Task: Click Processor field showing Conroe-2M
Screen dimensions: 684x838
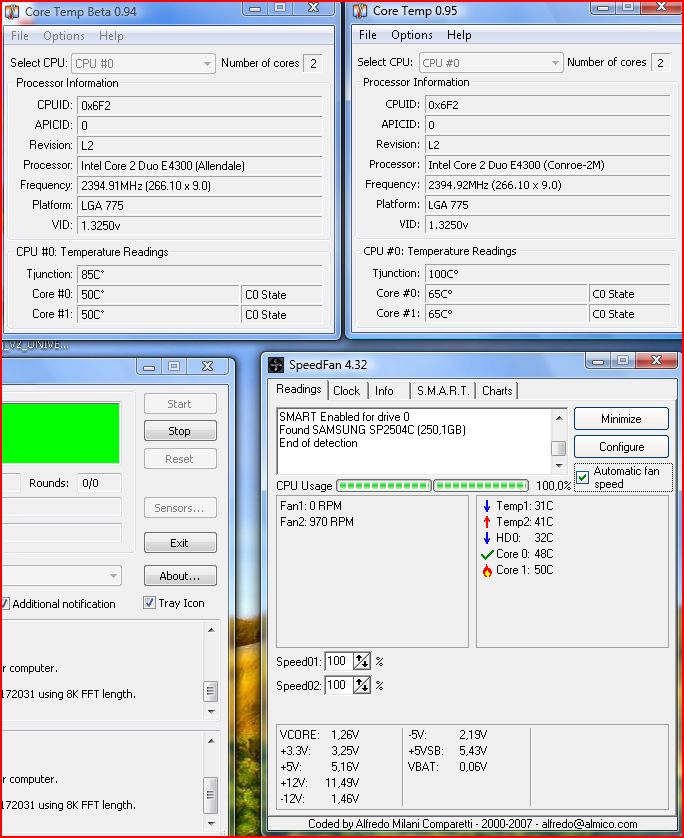Action: point(548,165)
